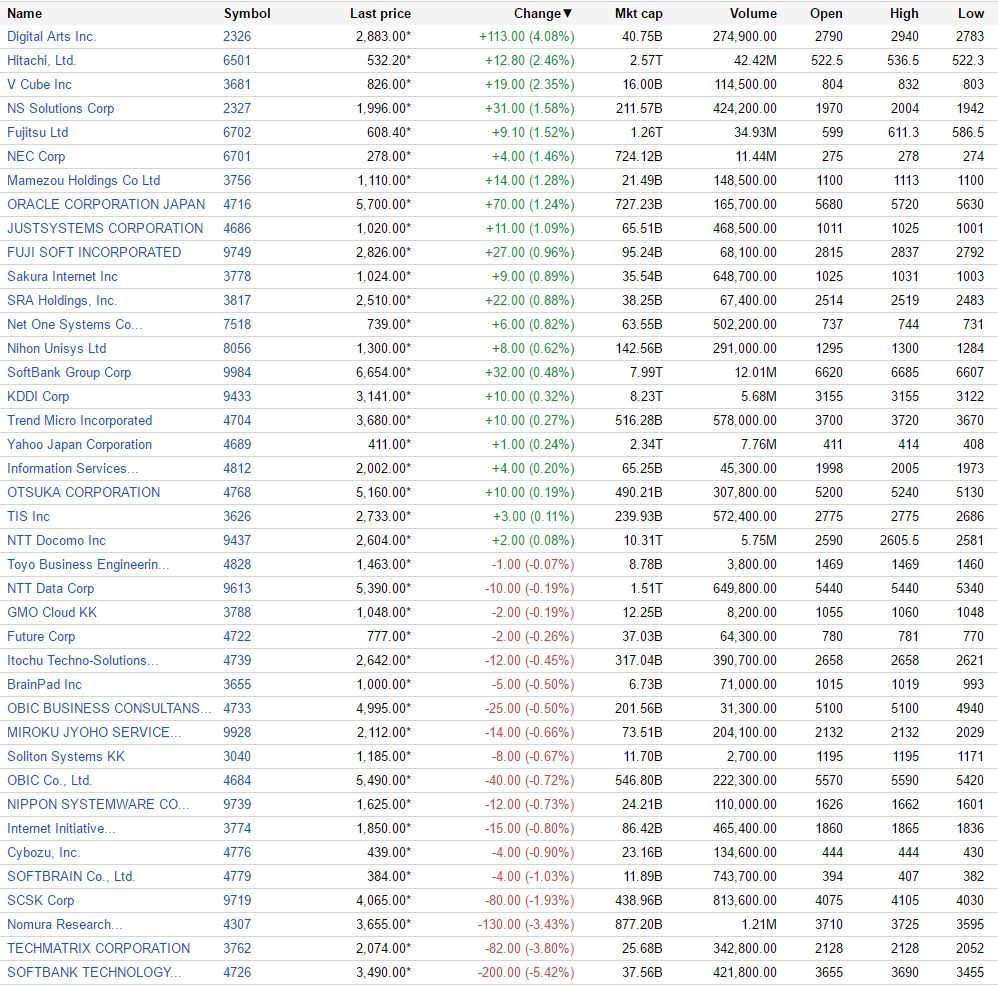Open Net One Systems Co... link
The height and width of the screenshot is (985, 998).
(x=74, y=325)
